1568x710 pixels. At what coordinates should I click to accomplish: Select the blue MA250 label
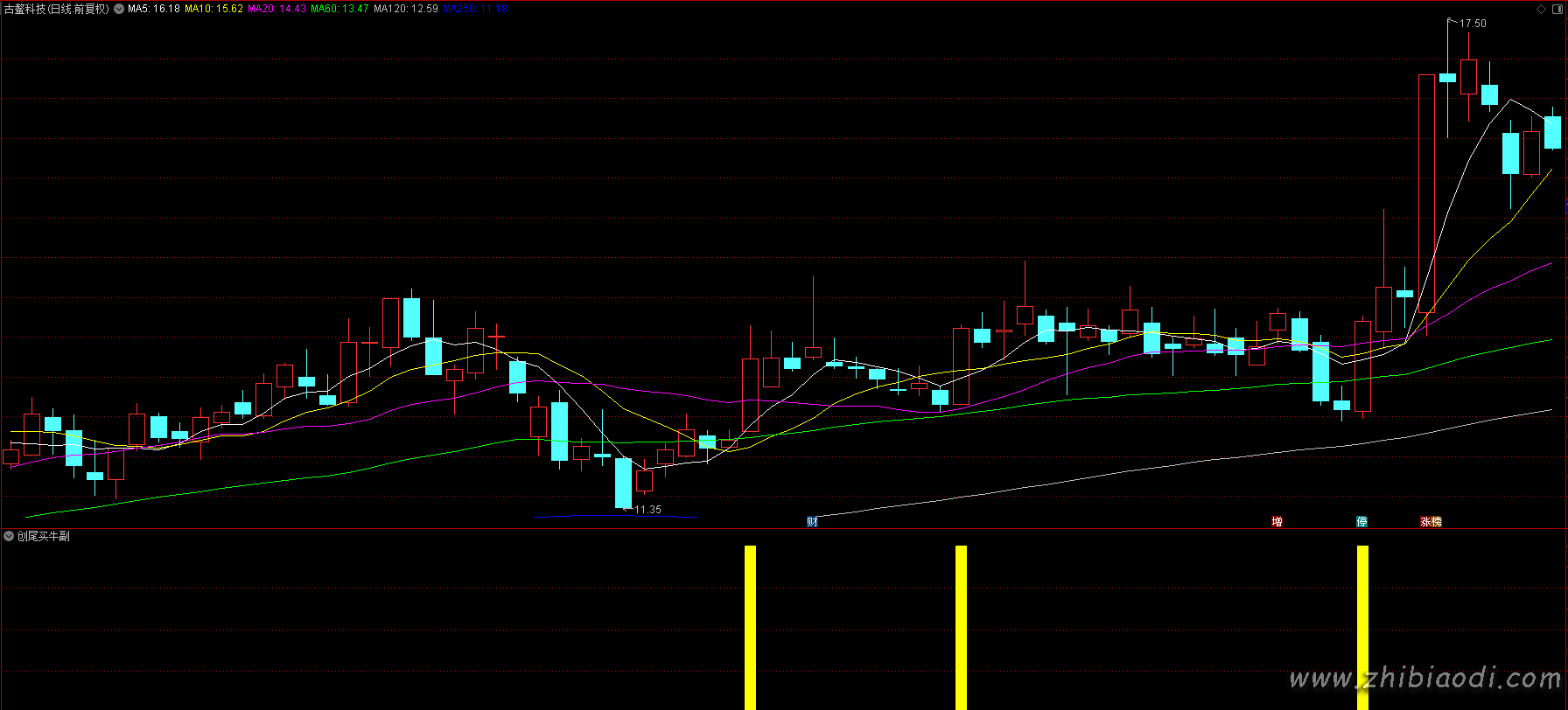[474, 10]
